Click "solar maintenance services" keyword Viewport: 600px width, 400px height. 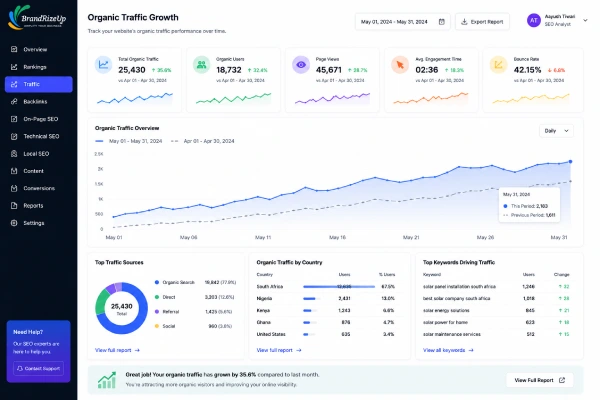click(452, 334)
